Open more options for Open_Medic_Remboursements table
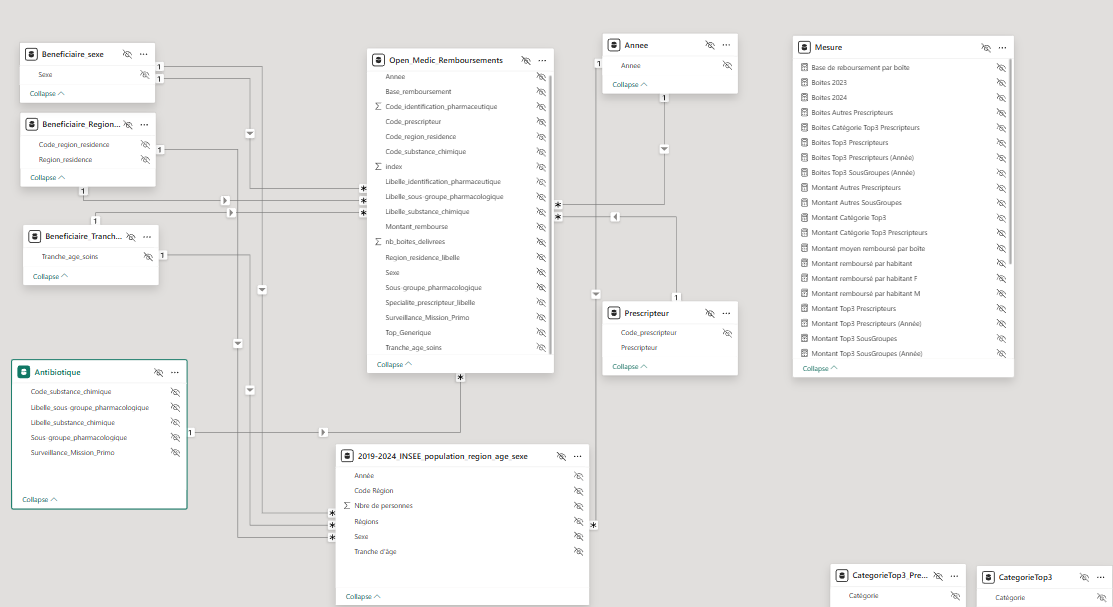Image resolution: width=1113 pixels, height=607 pixels. click(x=542, y=60)
